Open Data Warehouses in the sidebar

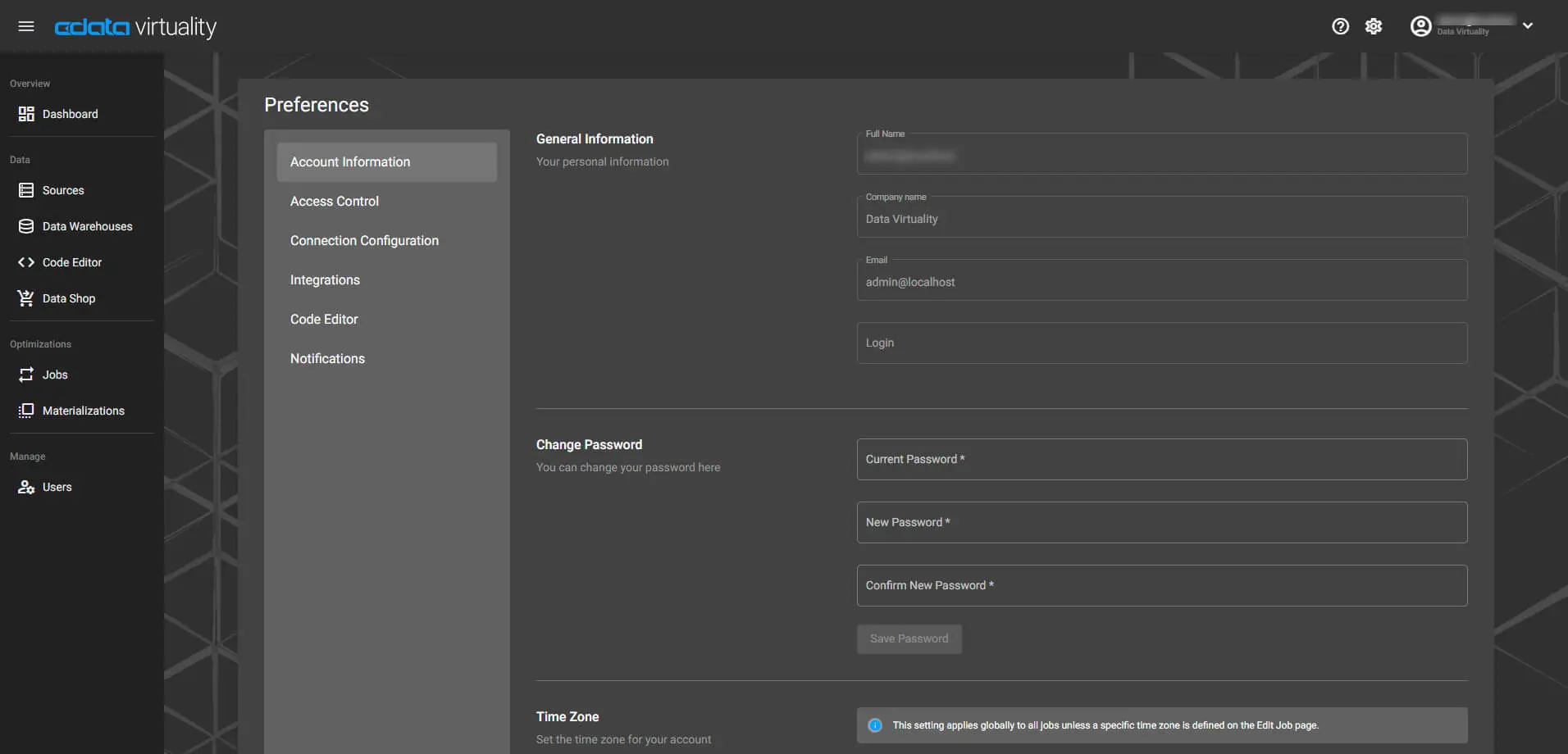click(x=87, y=226)
